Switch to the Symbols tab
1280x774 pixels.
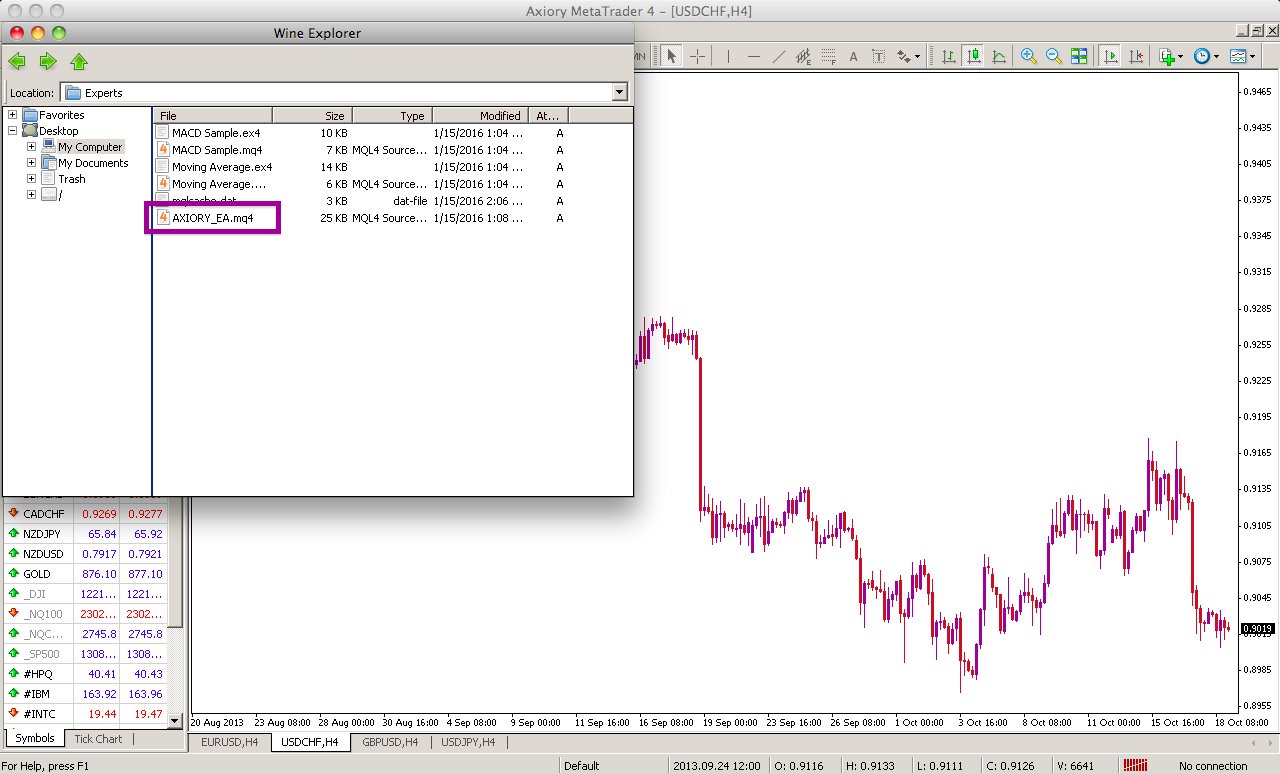[x=35, y=739]
